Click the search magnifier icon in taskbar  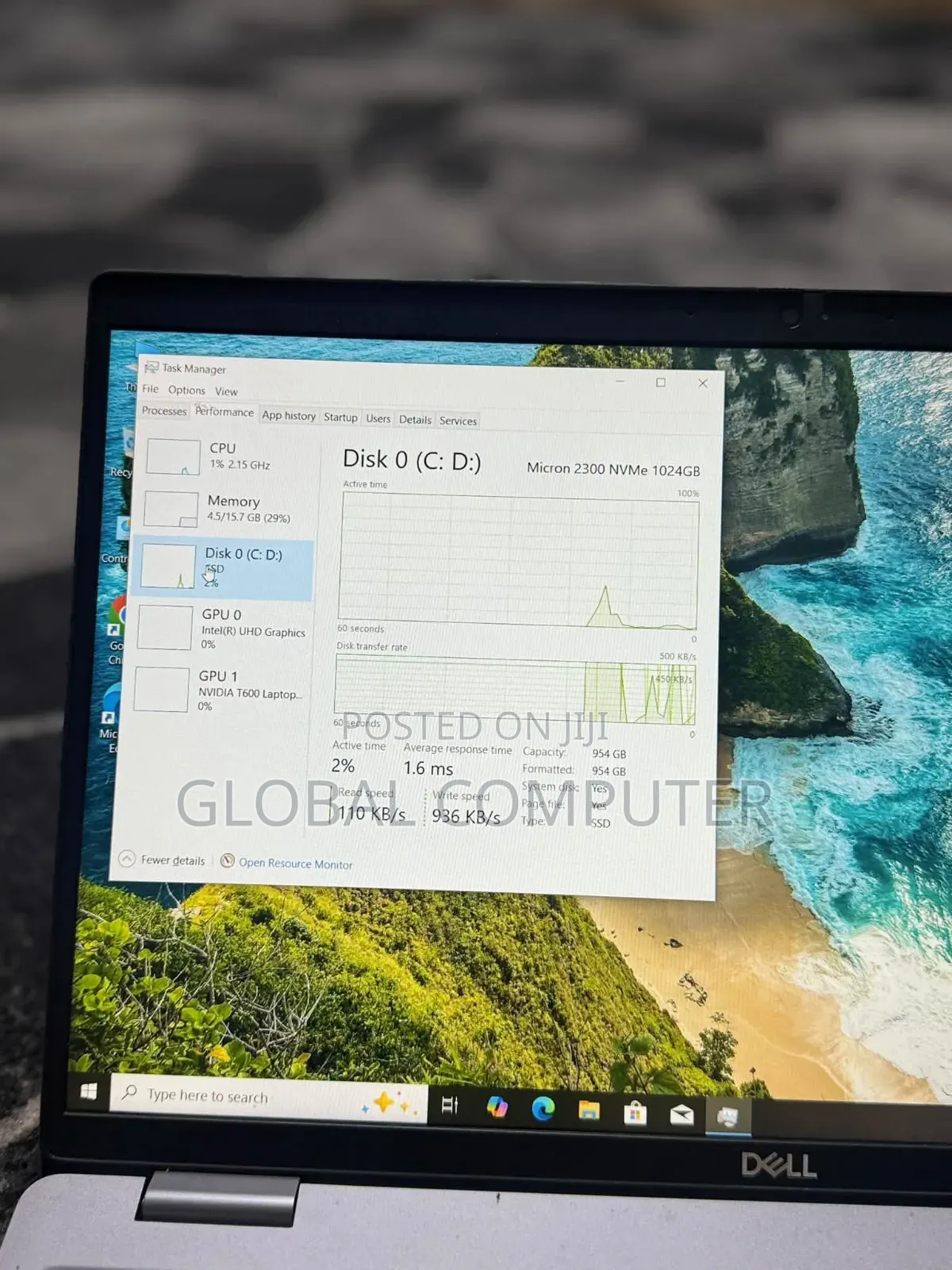[129, 1092]
